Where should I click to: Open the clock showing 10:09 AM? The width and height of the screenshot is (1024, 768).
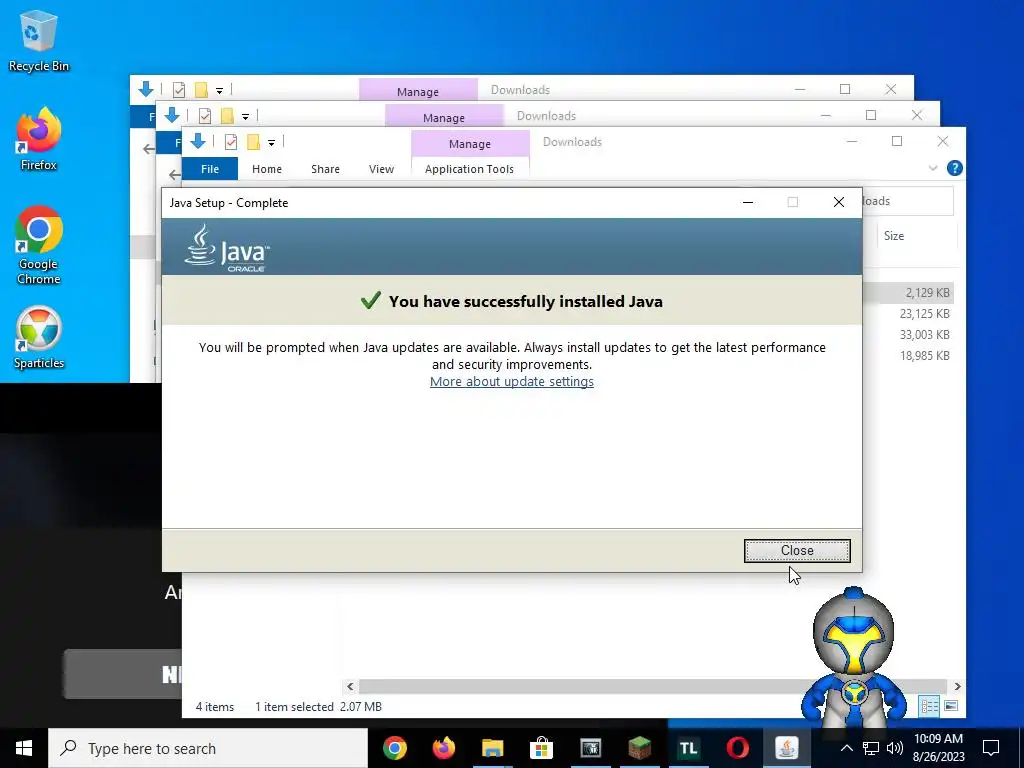point(938,748)
